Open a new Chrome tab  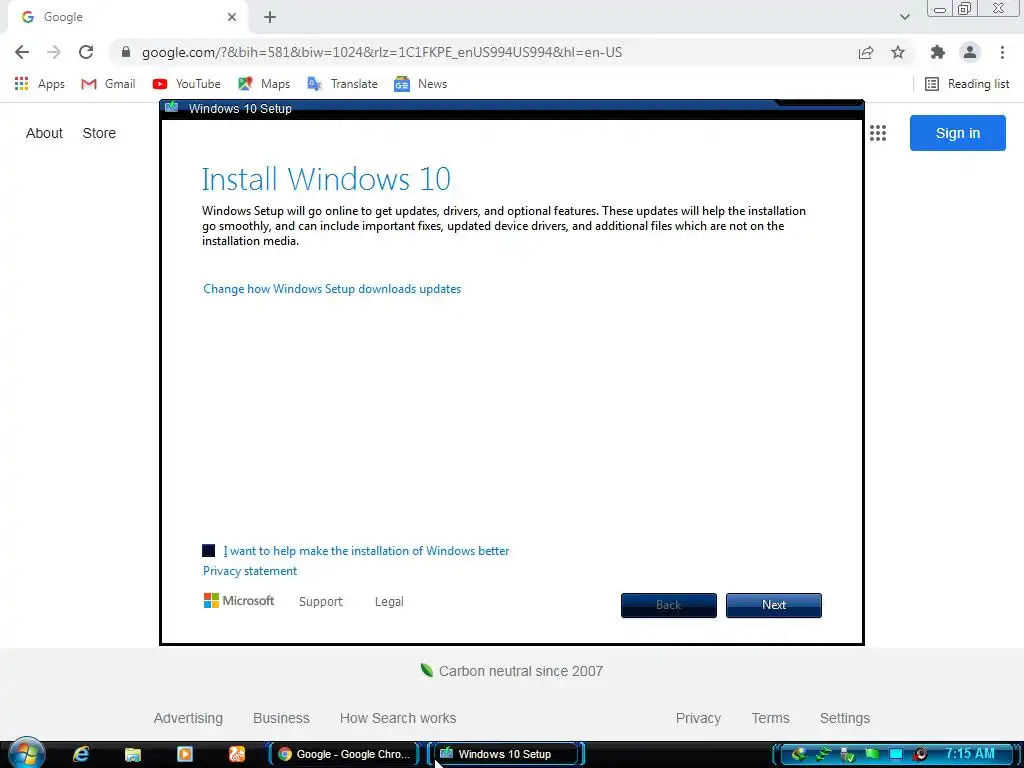(270, 17)
